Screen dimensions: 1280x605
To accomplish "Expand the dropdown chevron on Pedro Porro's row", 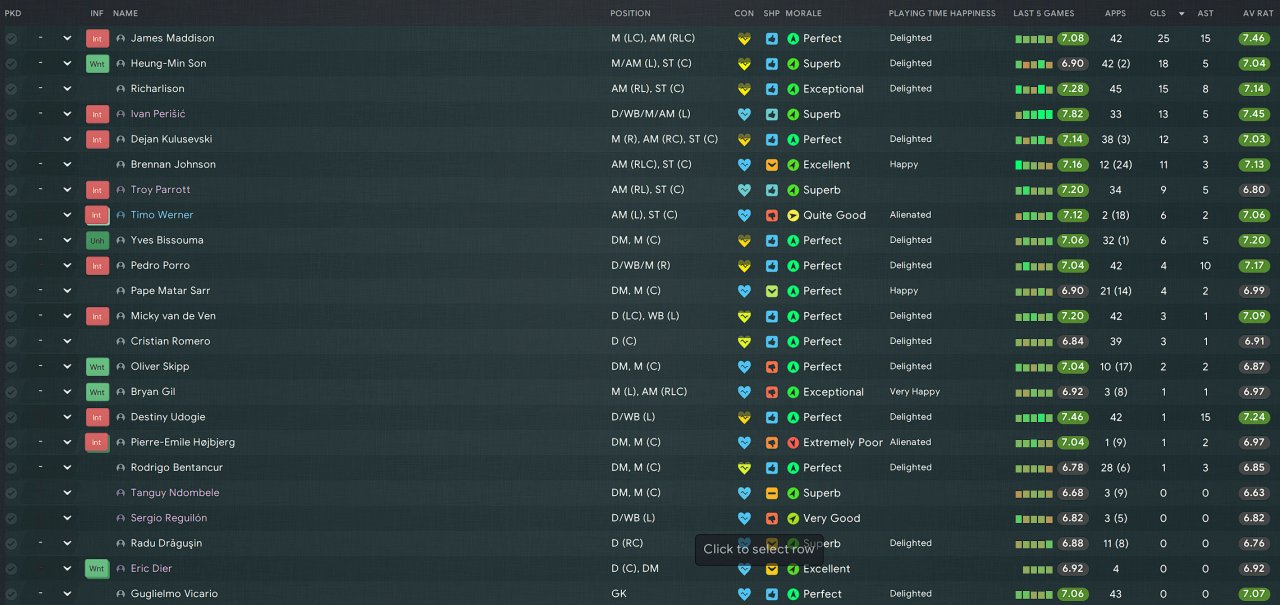I will [x=67, y=265].
